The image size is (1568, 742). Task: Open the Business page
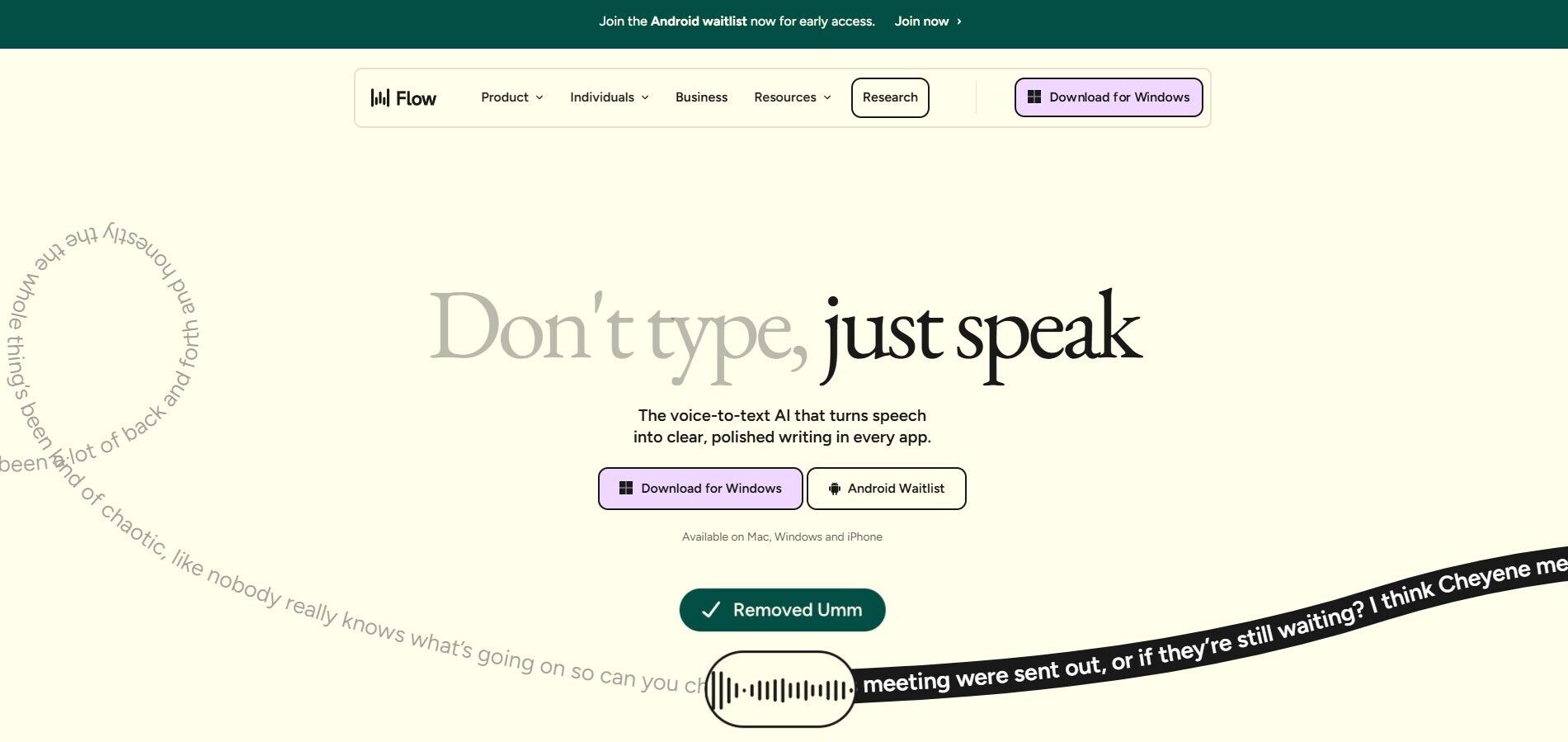point(701,97)
